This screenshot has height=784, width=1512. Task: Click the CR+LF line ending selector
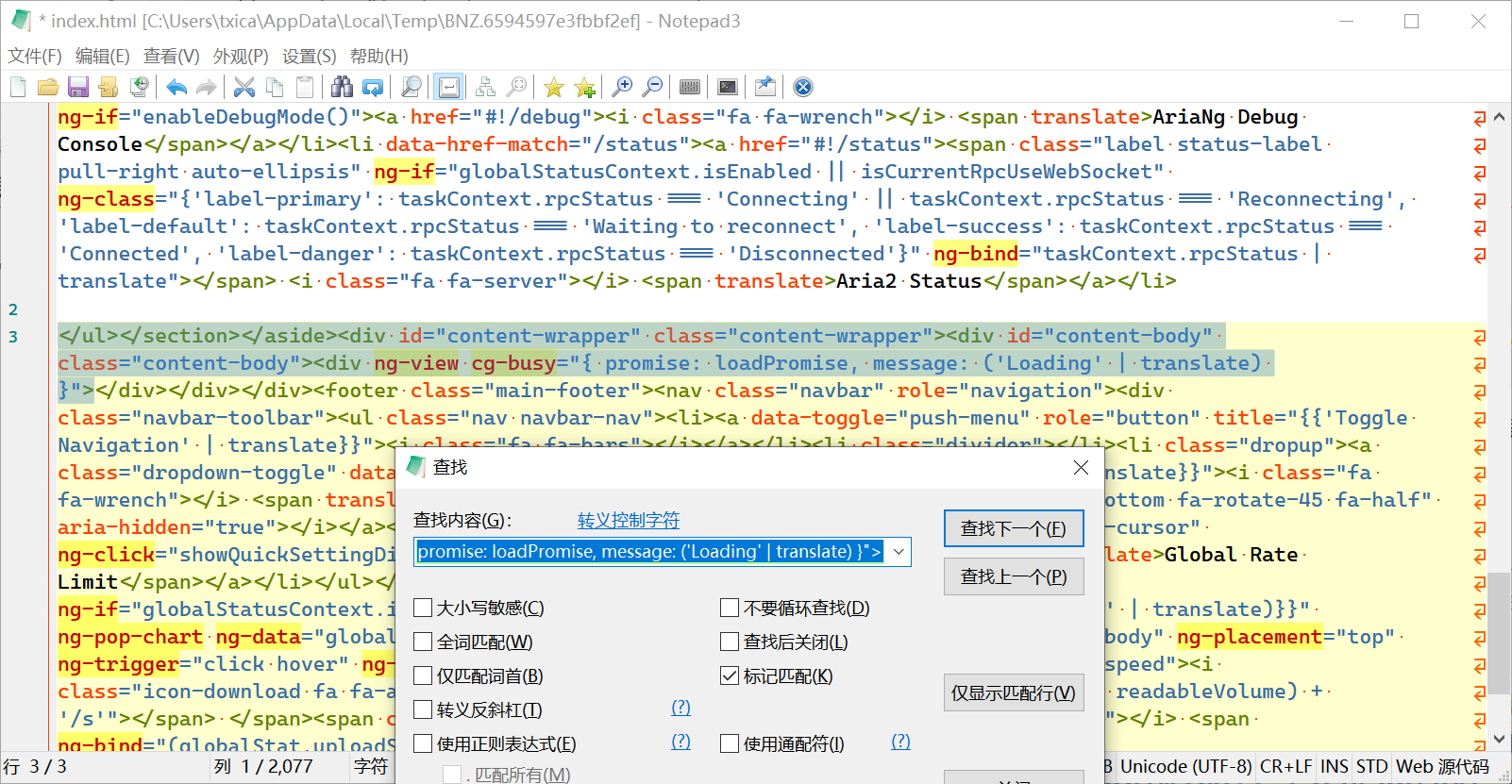point(1285,767)
